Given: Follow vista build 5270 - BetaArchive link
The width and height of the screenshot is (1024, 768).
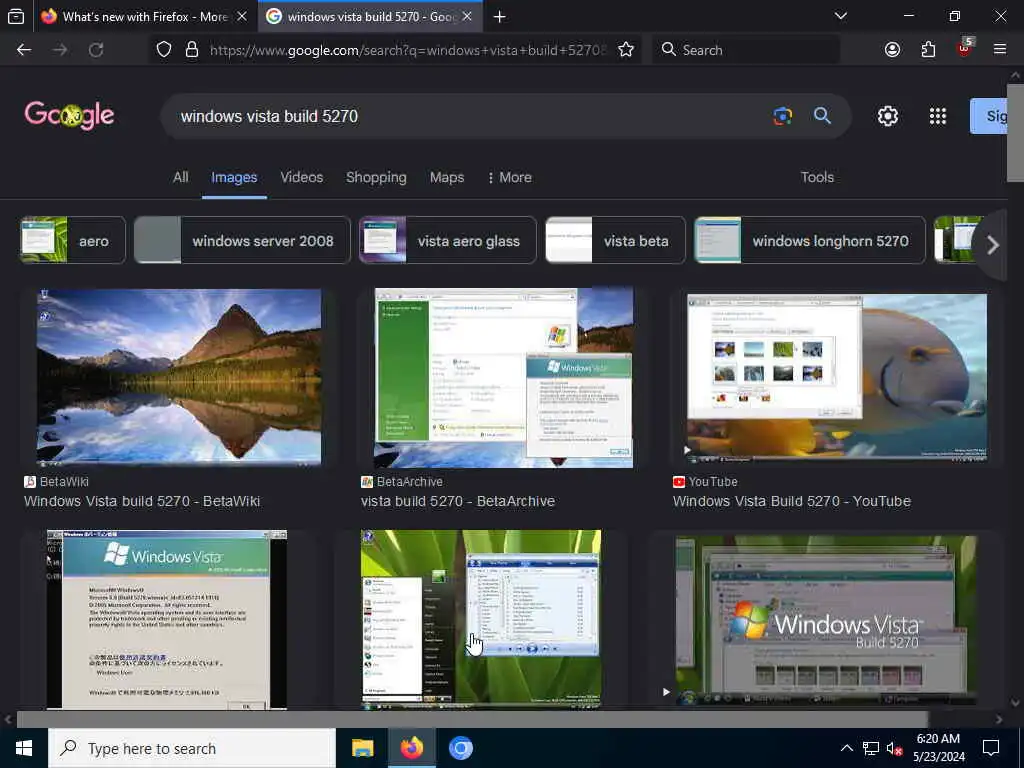Looking at the screenshot, I should (458, 501).
